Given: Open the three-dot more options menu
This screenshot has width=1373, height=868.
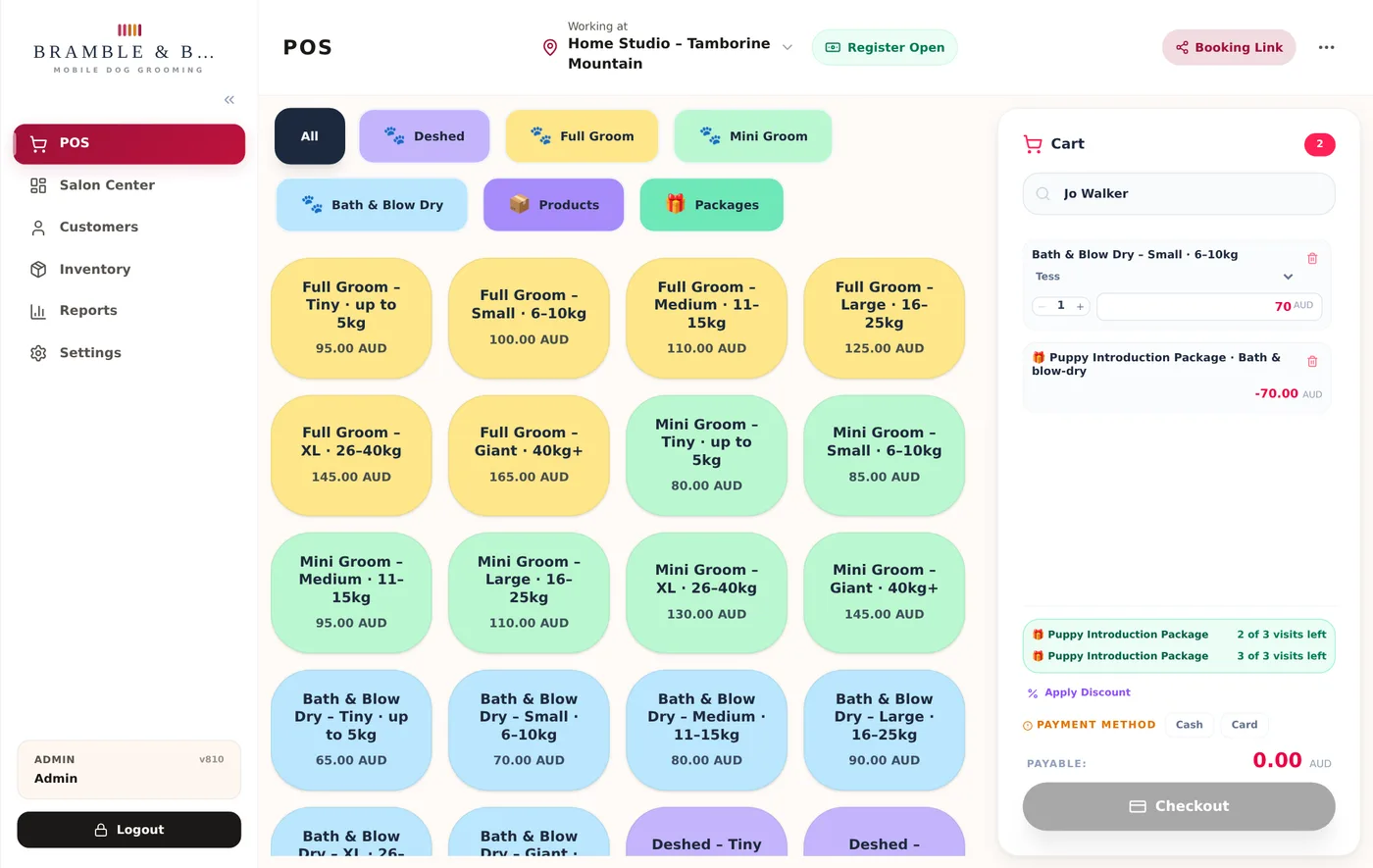Looking at the screenshot, I should (1326, 47).
